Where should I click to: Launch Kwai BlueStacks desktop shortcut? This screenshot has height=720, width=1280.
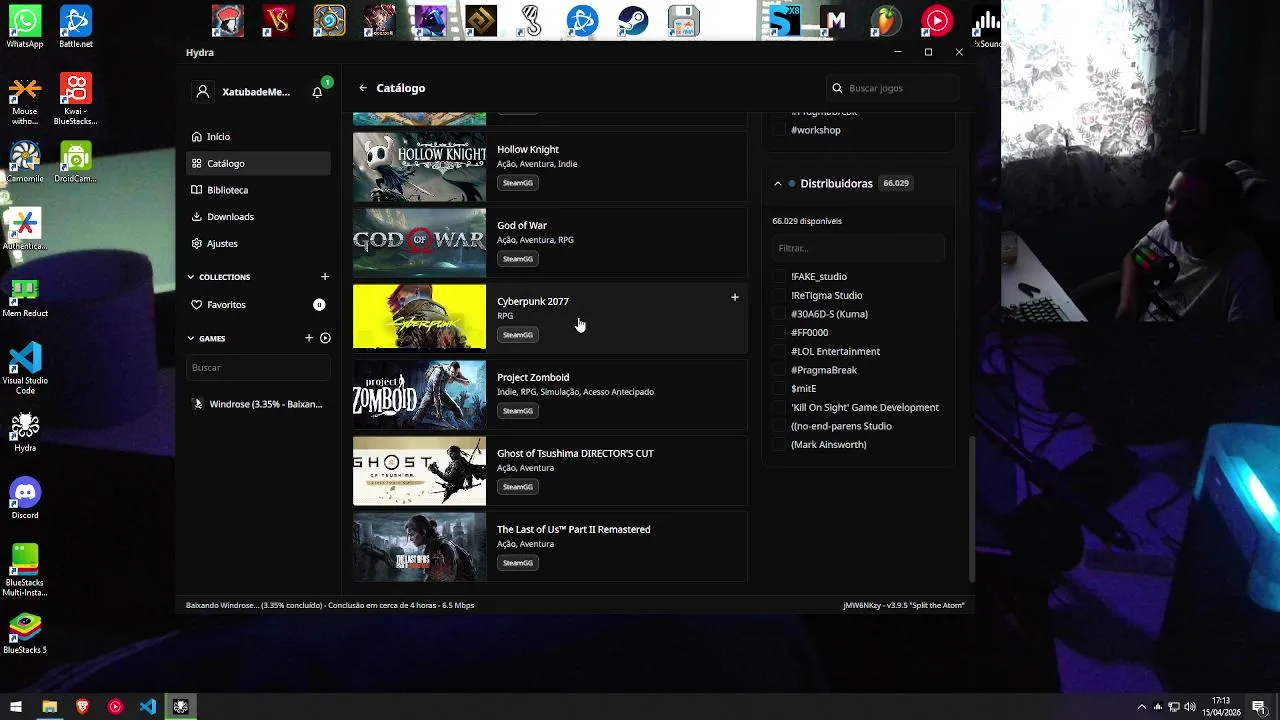pyautogui.click(x=76, y=100)
